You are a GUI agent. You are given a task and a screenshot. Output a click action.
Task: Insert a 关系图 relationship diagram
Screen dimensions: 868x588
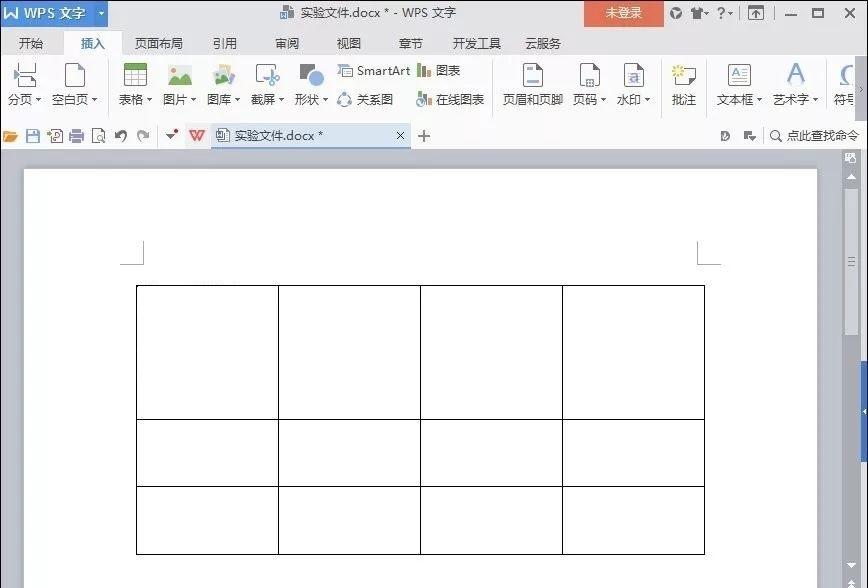point(365,100)
